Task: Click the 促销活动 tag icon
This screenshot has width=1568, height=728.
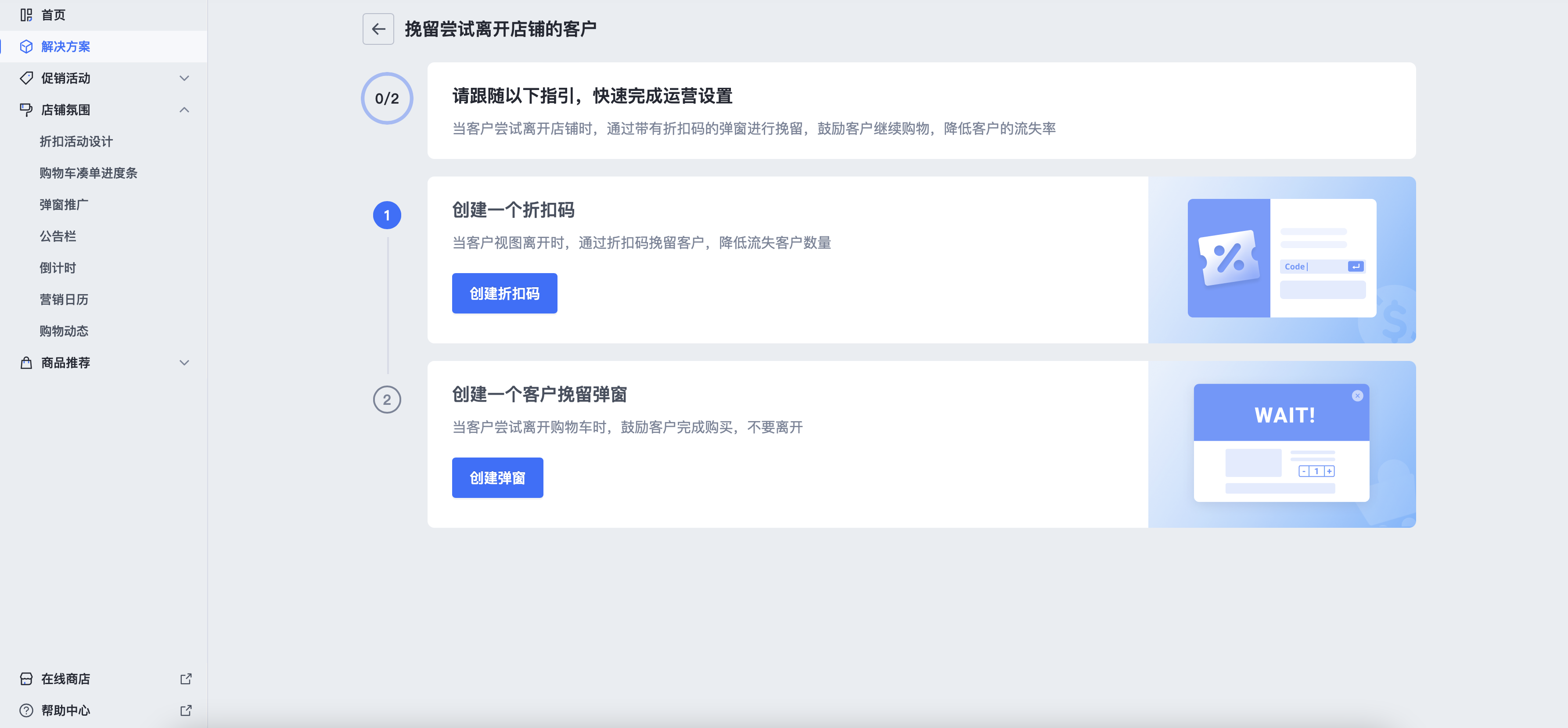Action: tap(26, 79)
